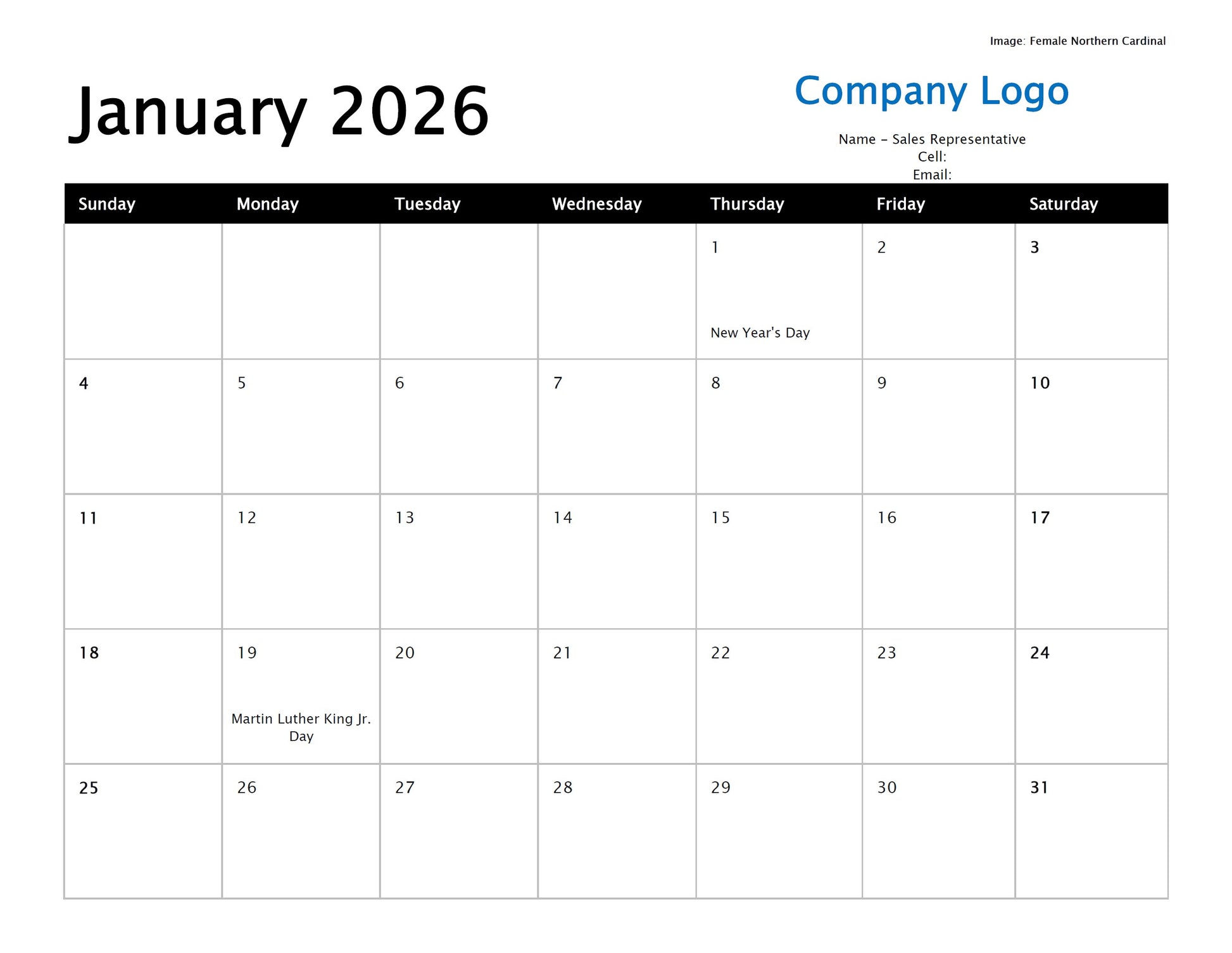Pick date 22 in the Thursday column
Image resolution: width=1232 pixels, height=953 pixels.
[x=778, y=696]
